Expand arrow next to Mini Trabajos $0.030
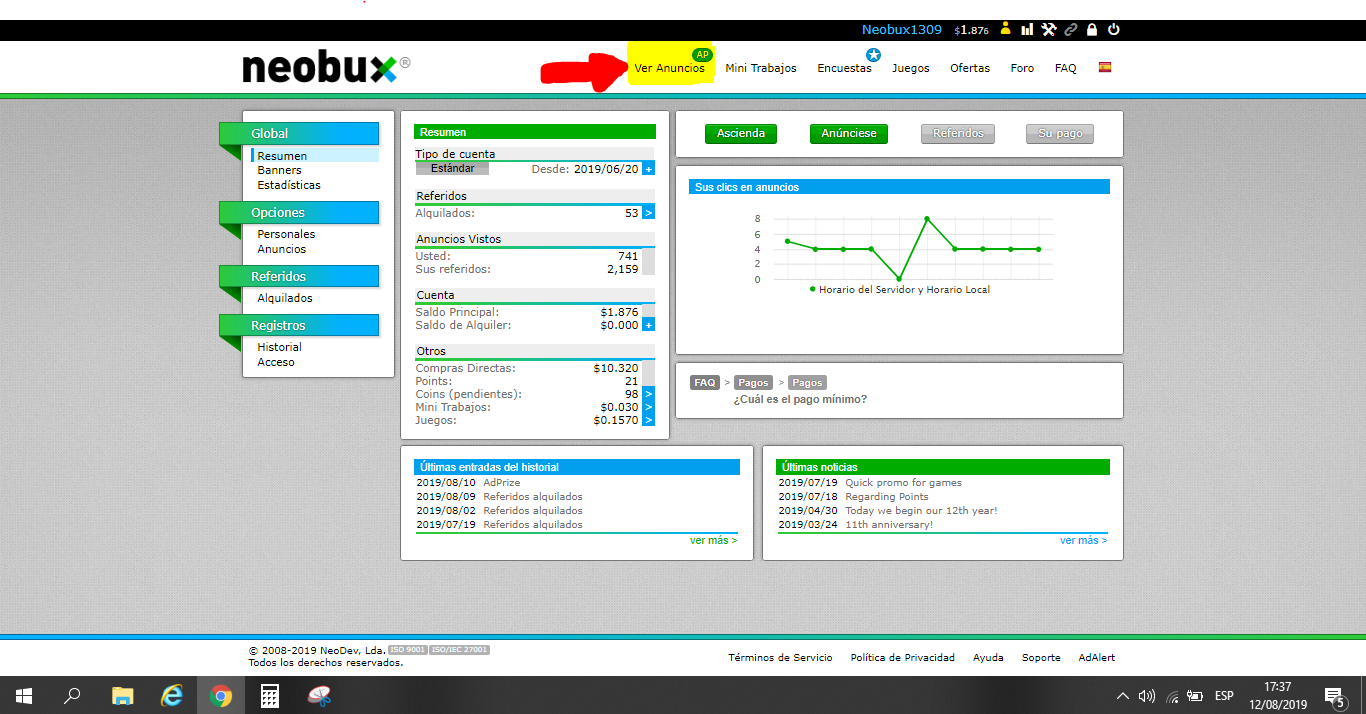 click(x=648, y=407)
